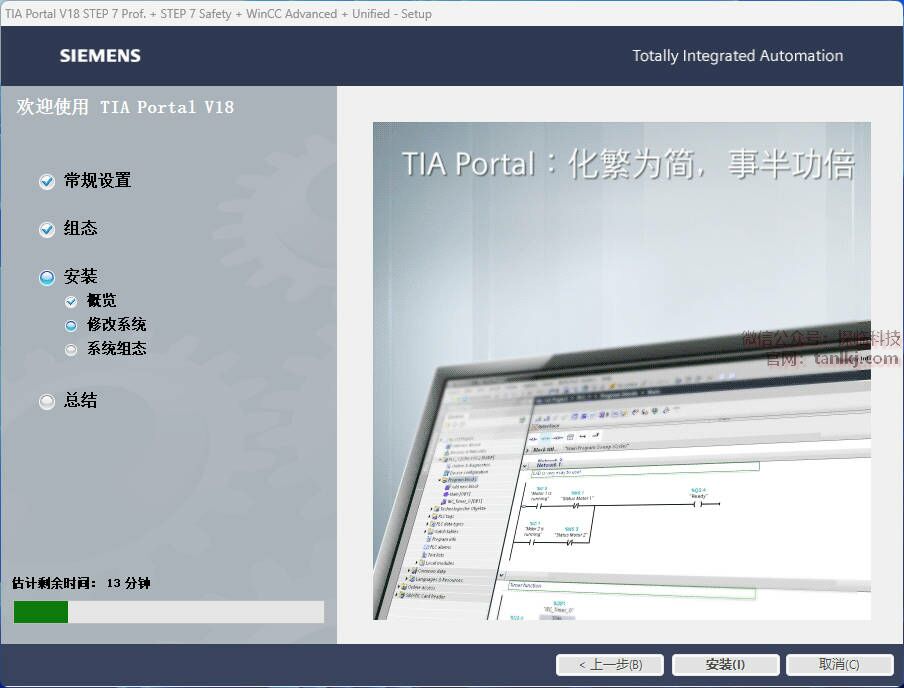Click the 概览 sub-step checkmark icon
This screenshot has height=688, width=904.
tap(71, 302)
